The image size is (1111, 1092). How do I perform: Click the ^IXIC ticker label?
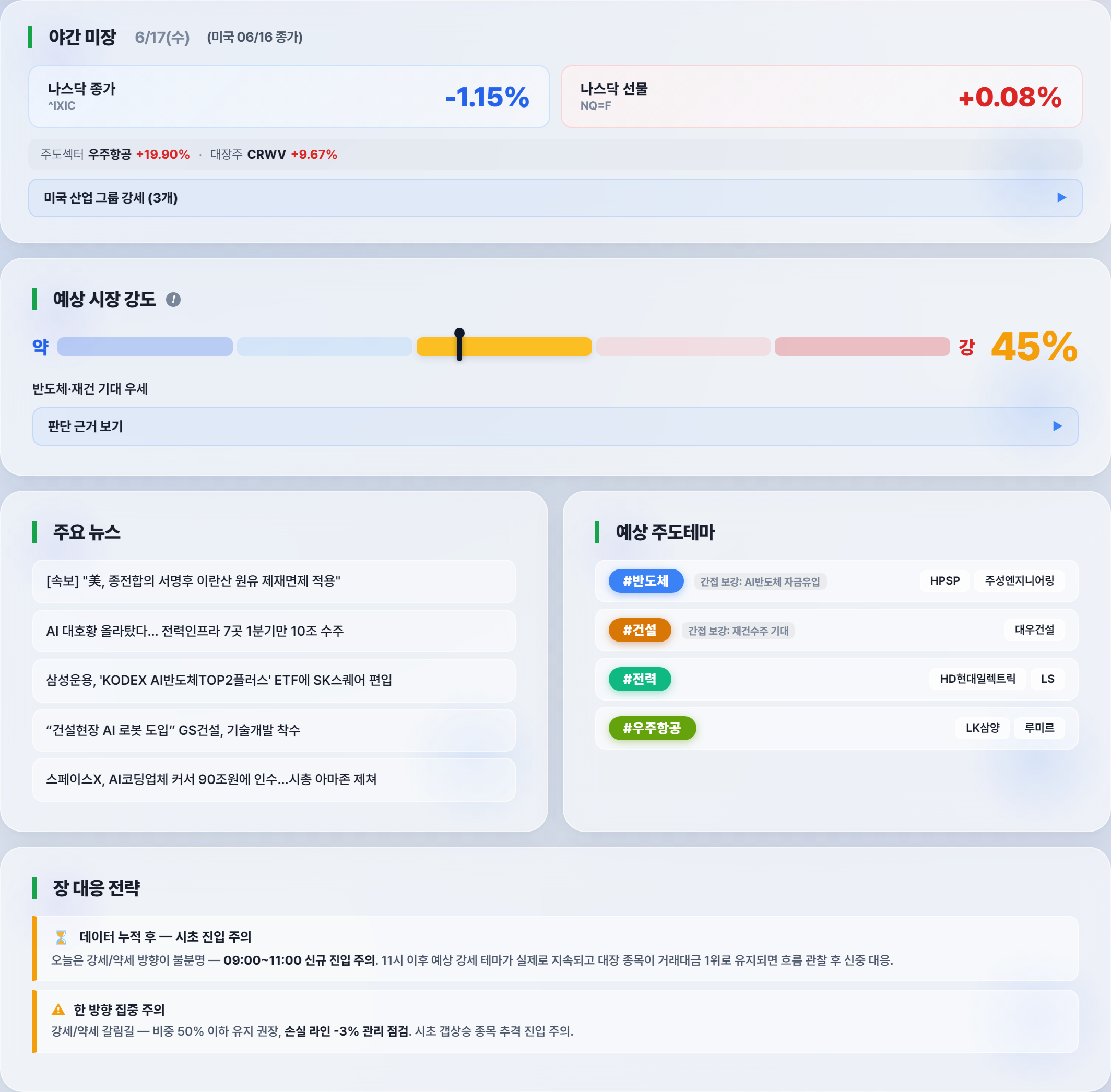62,105
